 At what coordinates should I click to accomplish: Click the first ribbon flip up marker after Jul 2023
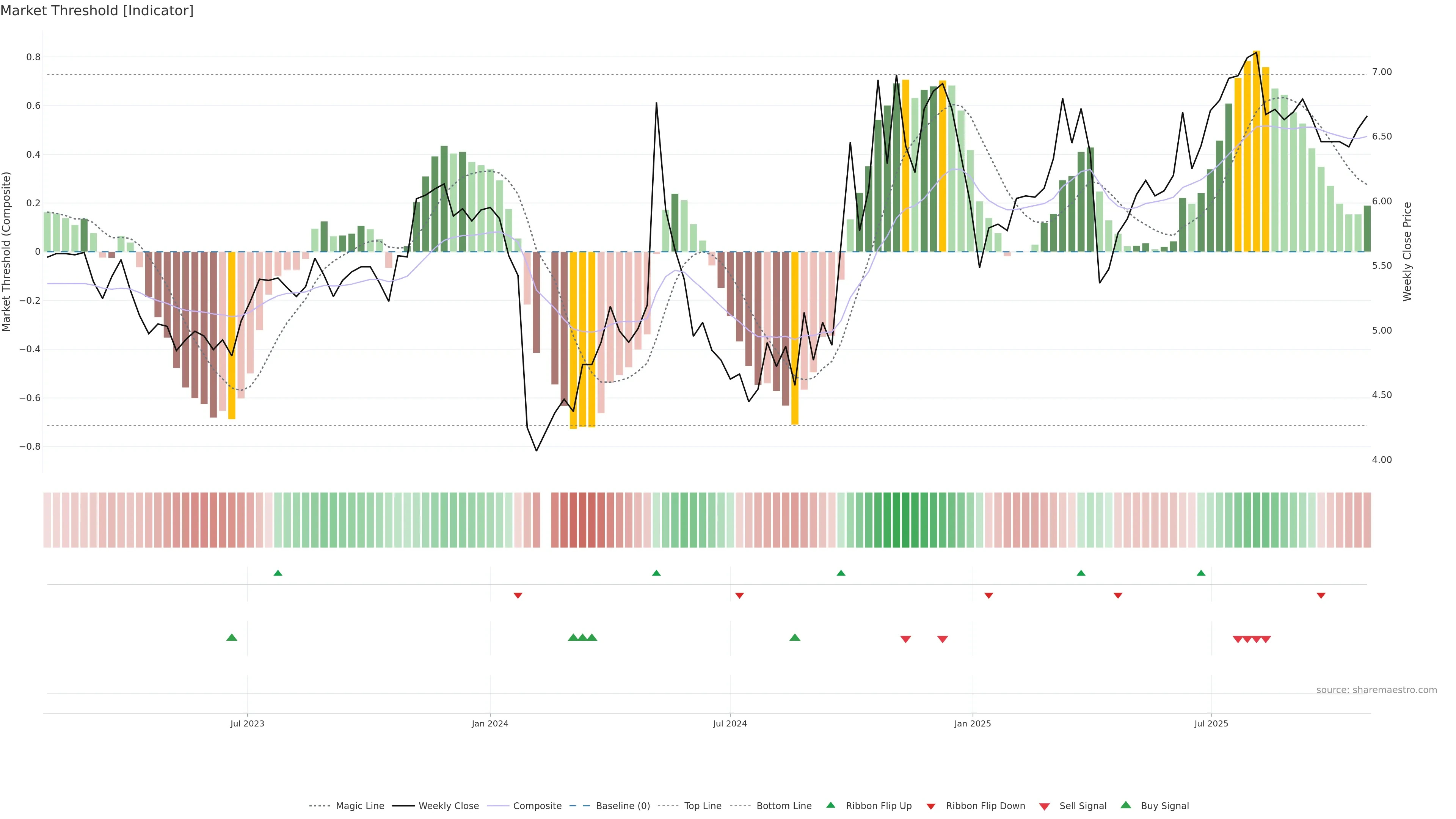(x=278, y=573)
